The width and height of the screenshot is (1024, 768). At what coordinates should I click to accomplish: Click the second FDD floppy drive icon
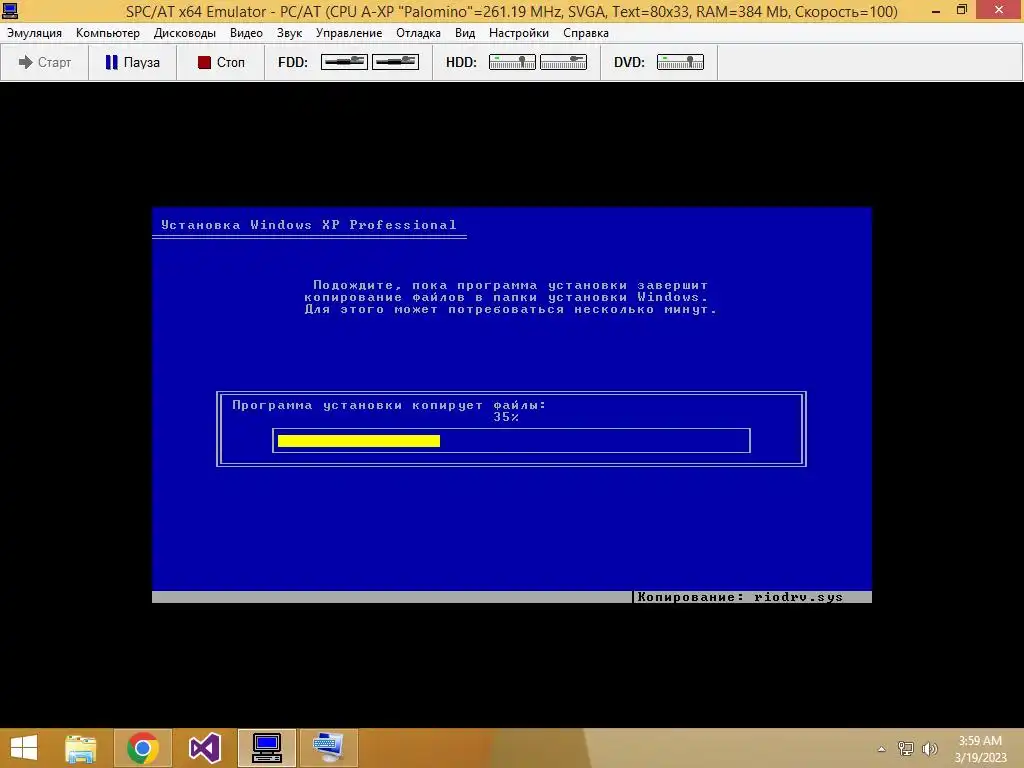pyautogui.click(x=395, y=62)
